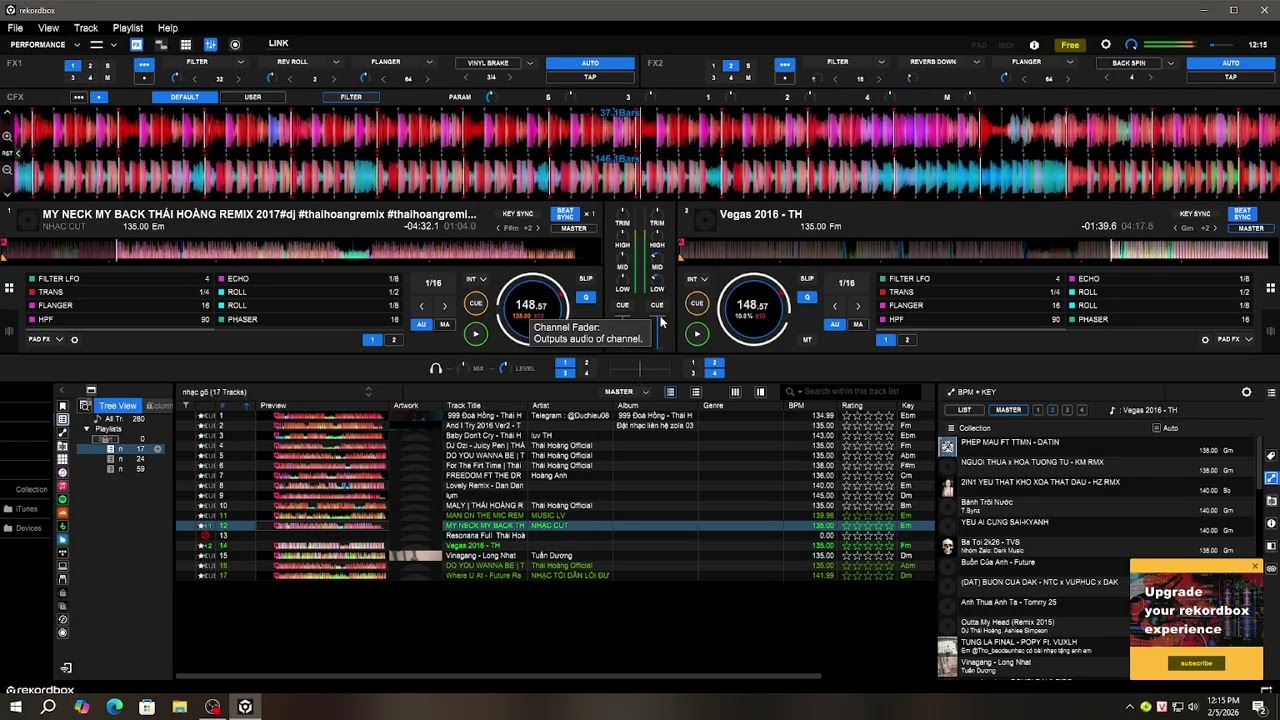Enable AUTO BPM mode for FX1
1280x720 pixels.
click(x=590, y=63)
